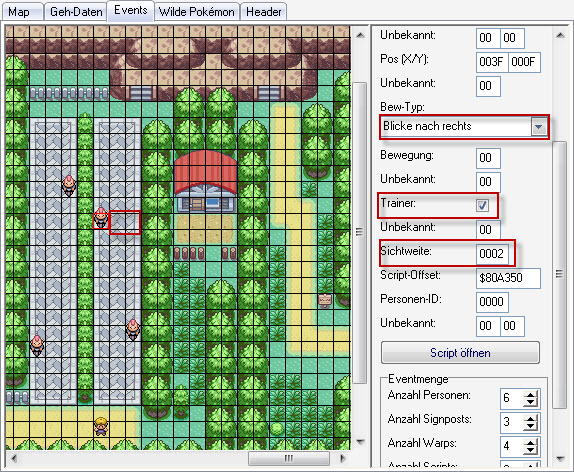Screen dimensions: 574x473
Task: Edit second Unbekannt byte below Personen-ID
Action: tap(512, 326)
